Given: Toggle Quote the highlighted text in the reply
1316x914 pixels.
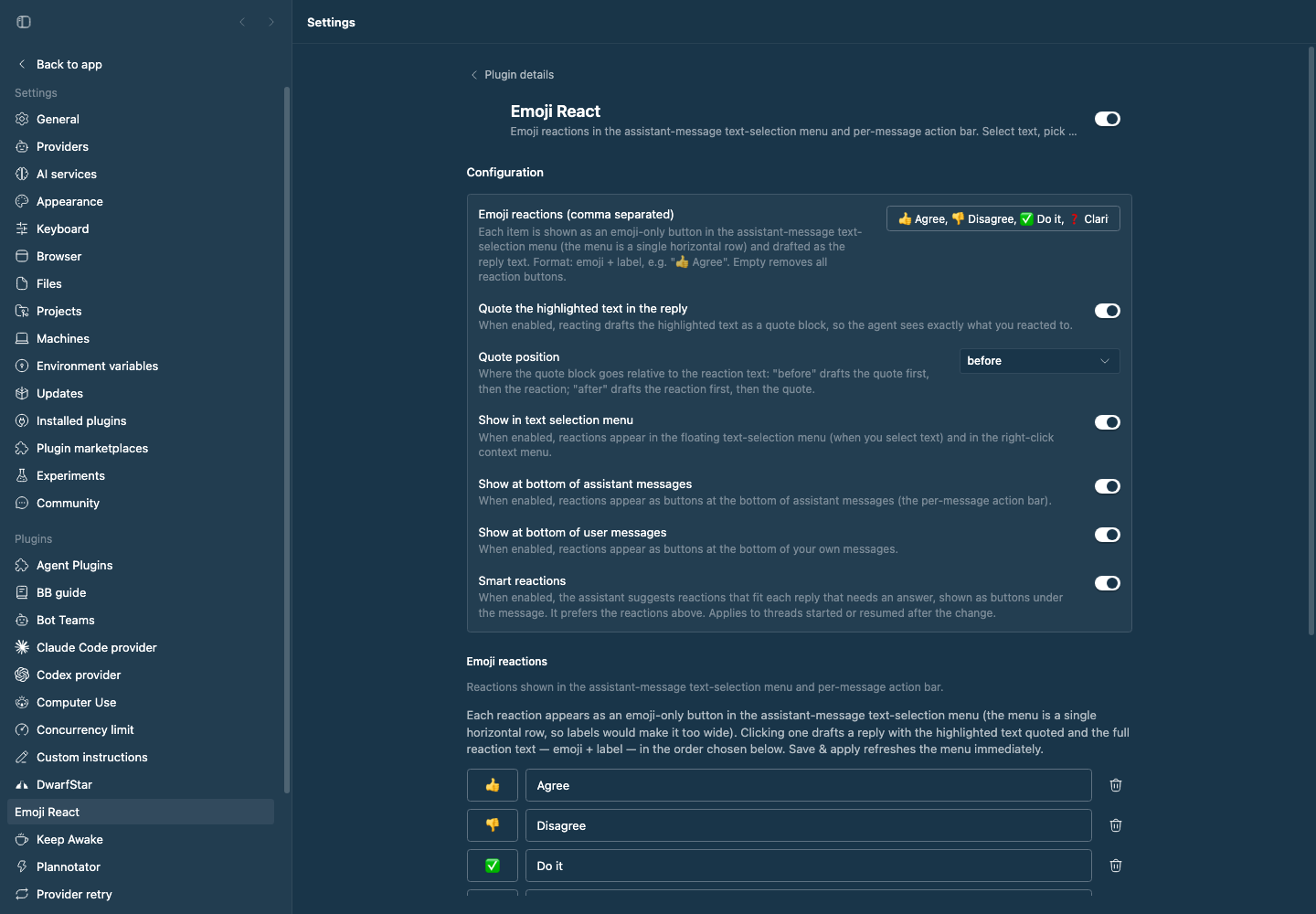Looking at the screenshot, I should [x=1108, y=311].
